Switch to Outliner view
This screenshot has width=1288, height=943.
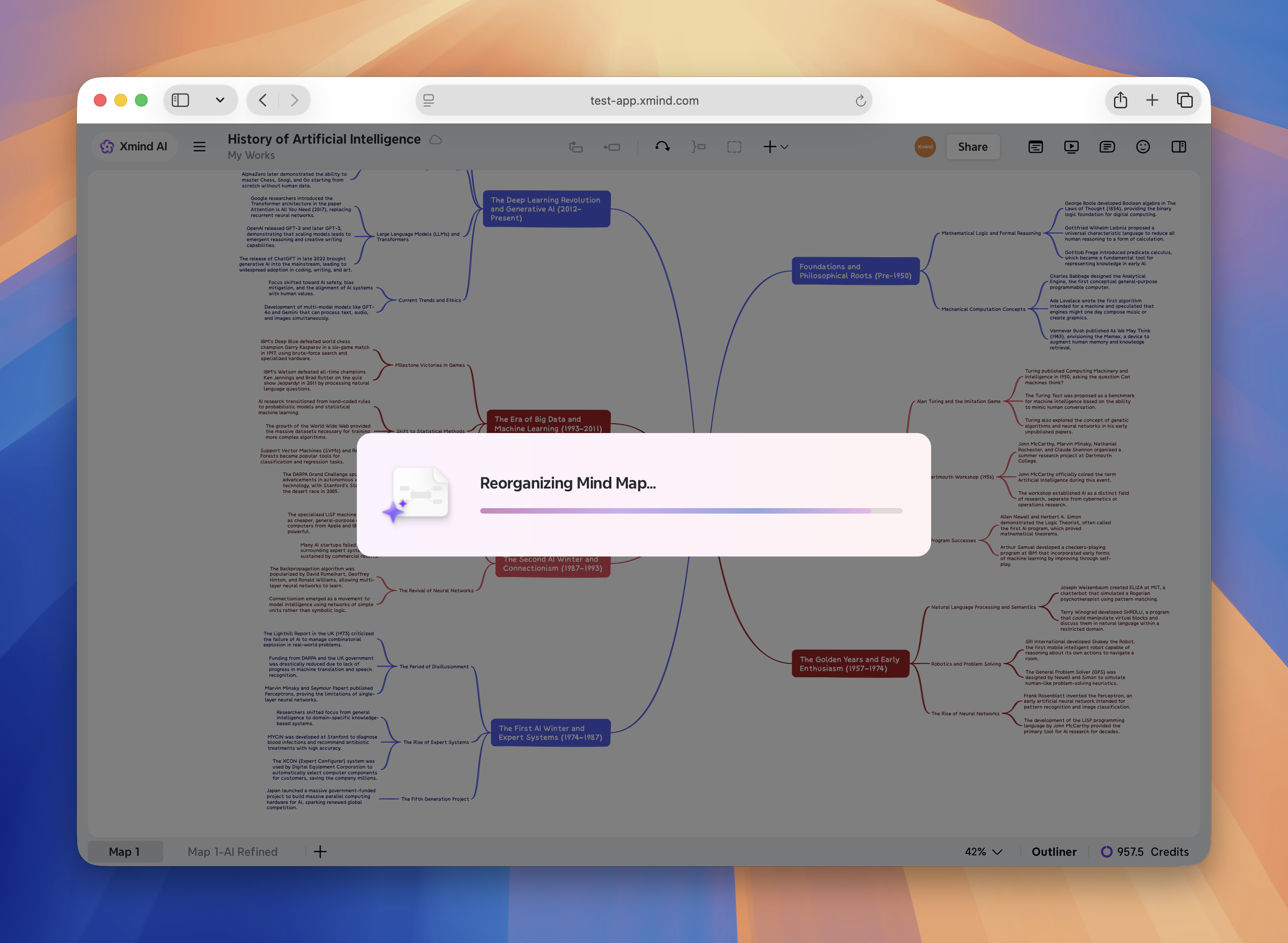coord(1054,852)
